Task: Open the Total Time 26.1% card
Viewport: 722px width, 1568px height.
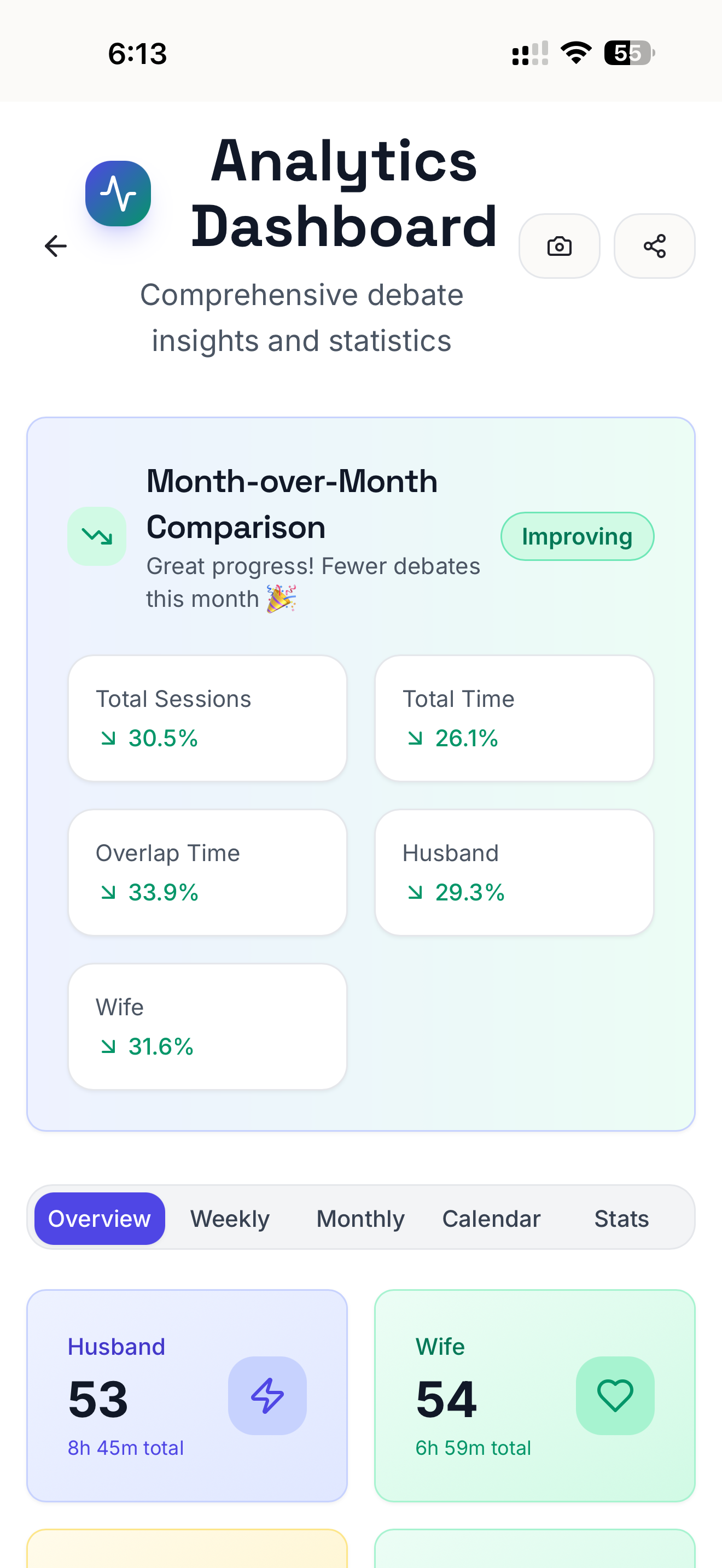Action: pyautogui.click(x=514, y=718)
